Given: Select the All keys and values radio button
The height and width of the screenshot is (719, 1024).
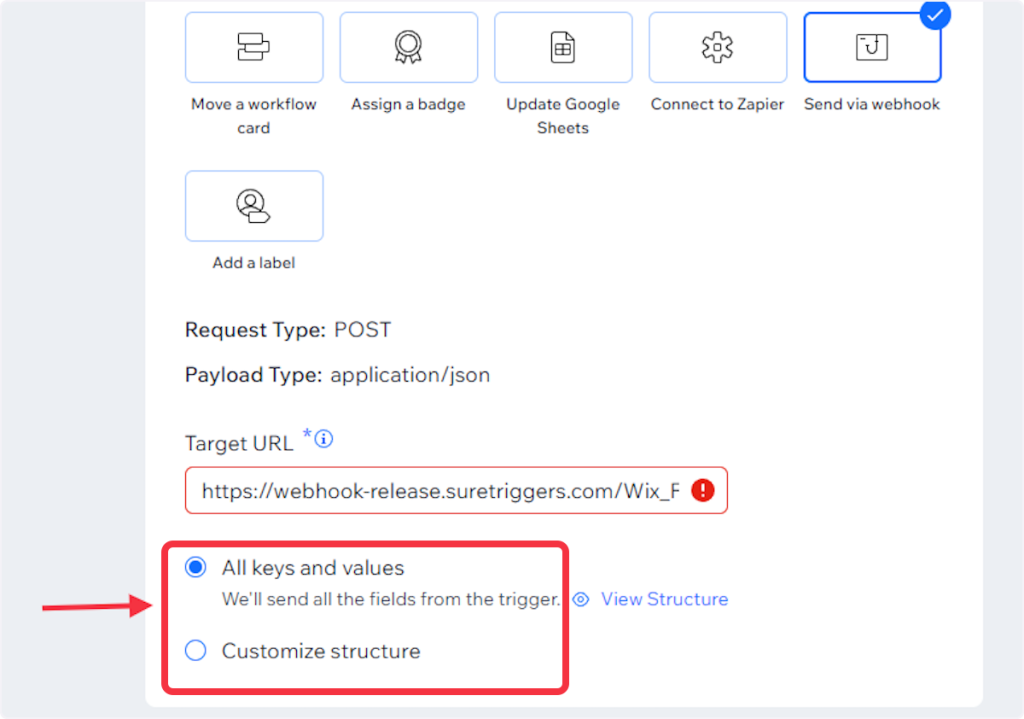Looking at the screenshot, I should pos(196,568).
